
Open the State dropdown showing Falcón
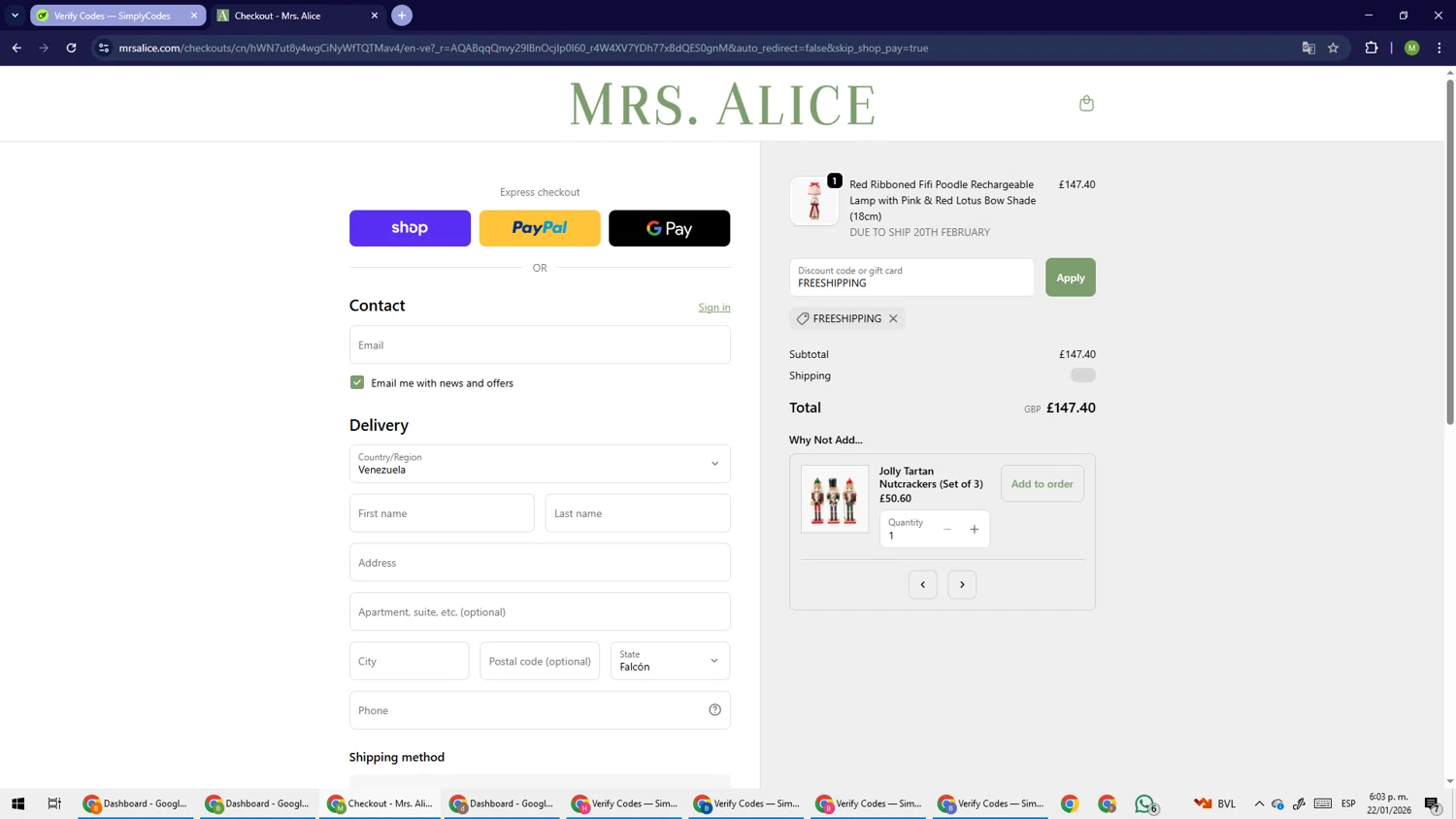(670, 661)
